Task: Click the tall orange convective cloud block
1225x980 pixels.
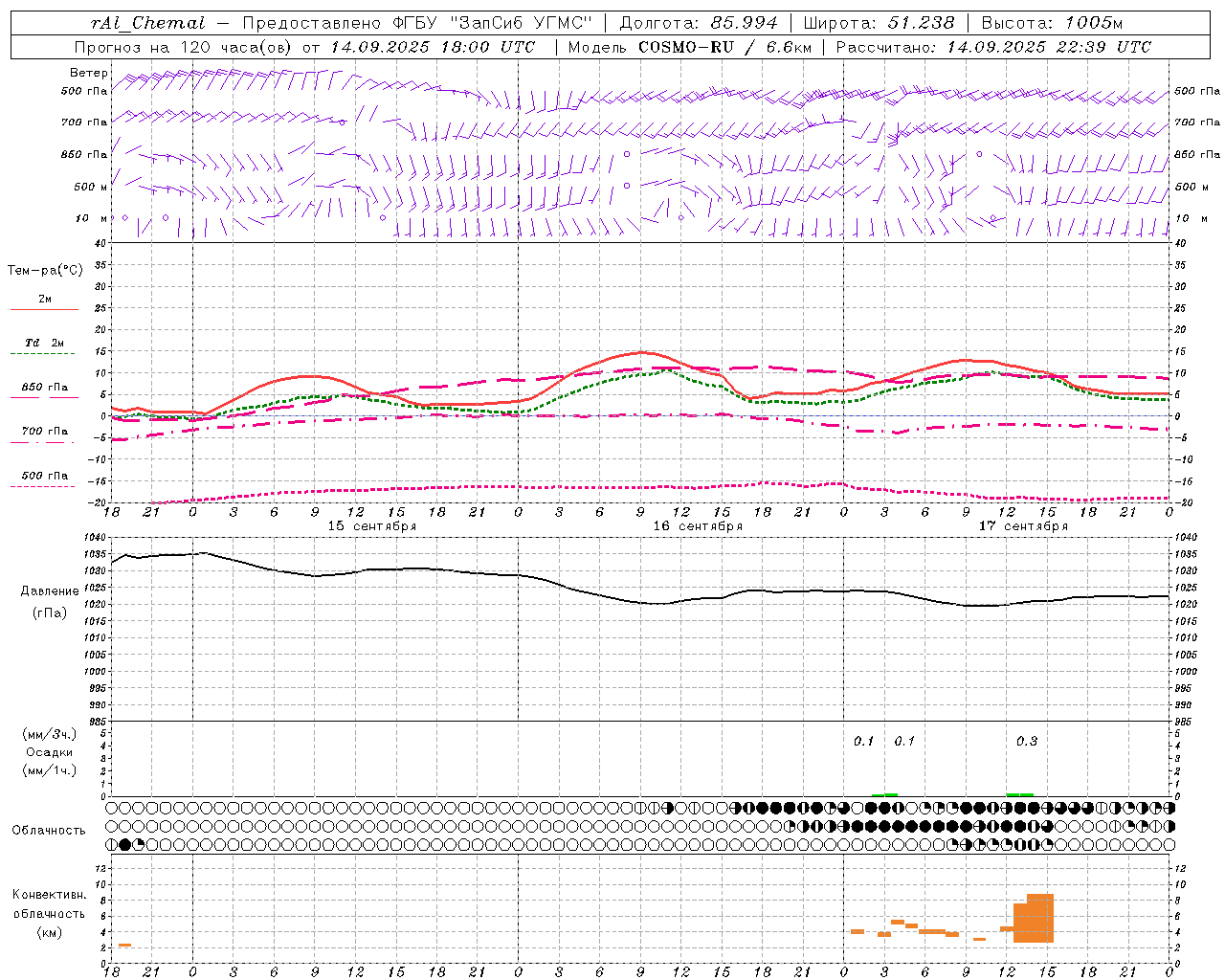Action: pos(1034,919)
